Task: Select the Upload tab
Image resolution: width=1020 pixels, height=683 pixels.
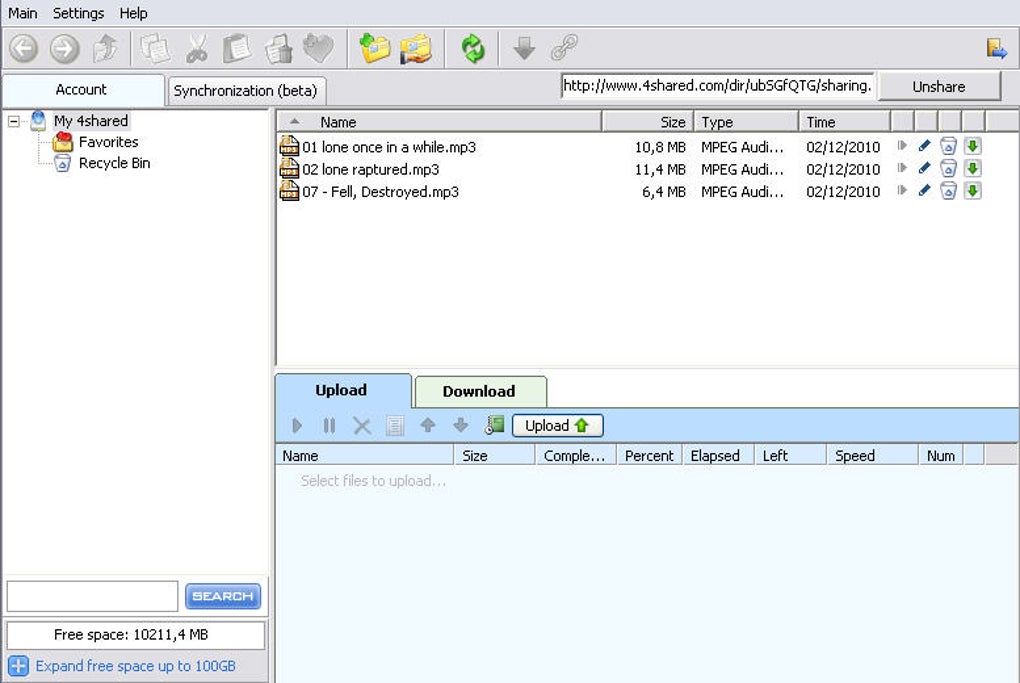Action: click(342, 390)
